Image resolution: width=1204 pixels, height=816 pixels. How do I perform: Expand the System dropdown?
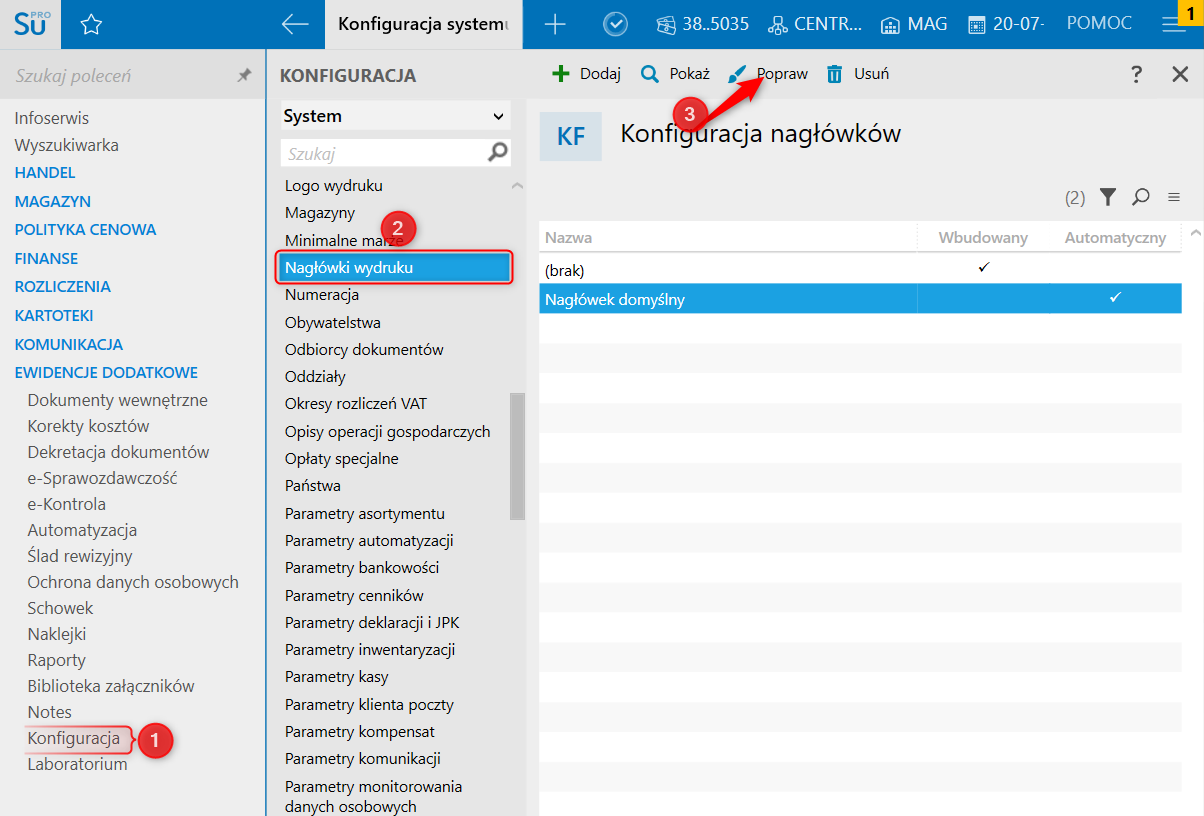[395, 116]
